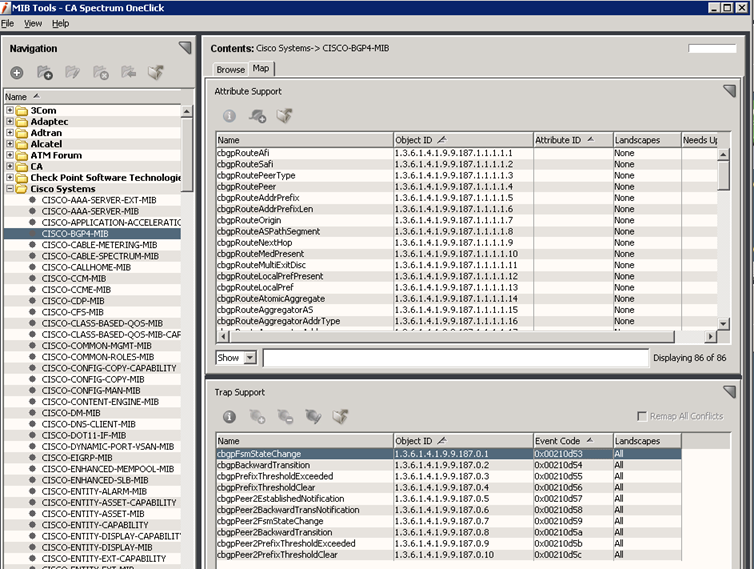This screenshot has height=569, width=754.
Task: Open the View menu
Action: point(33,23)
